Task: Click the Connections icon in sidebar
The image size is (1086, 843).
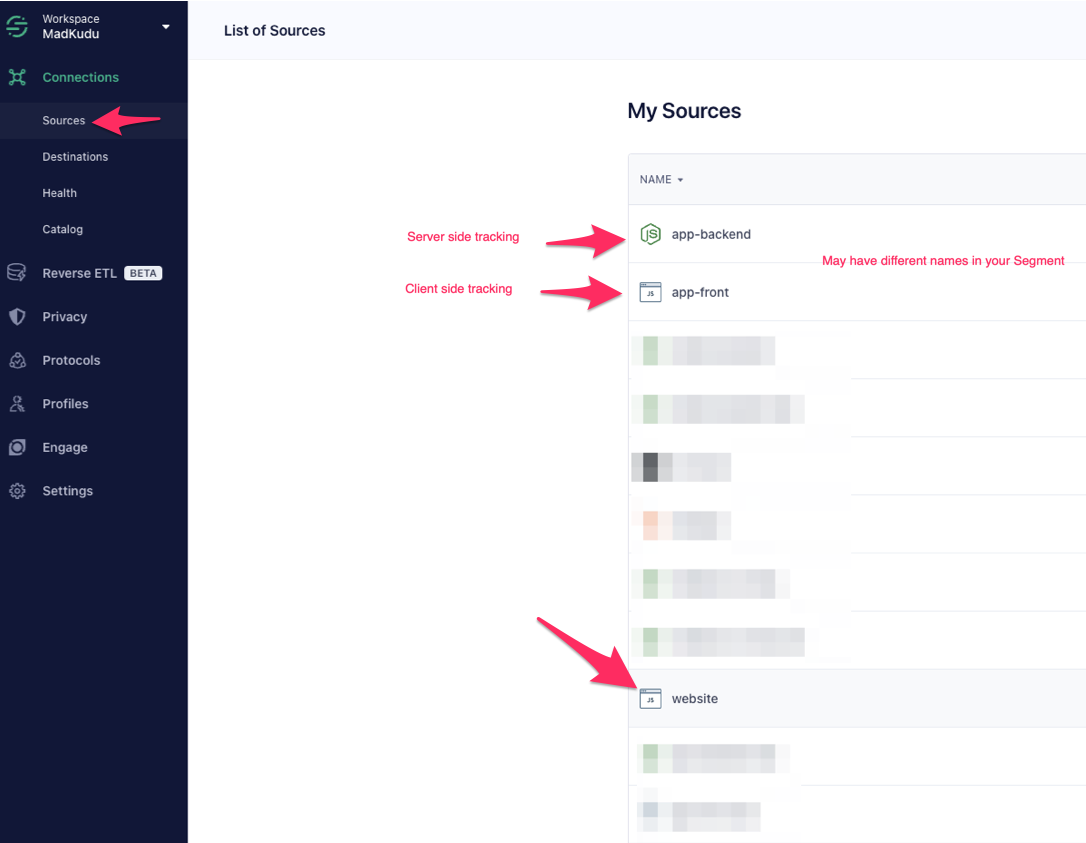Action: click(17, 77)
